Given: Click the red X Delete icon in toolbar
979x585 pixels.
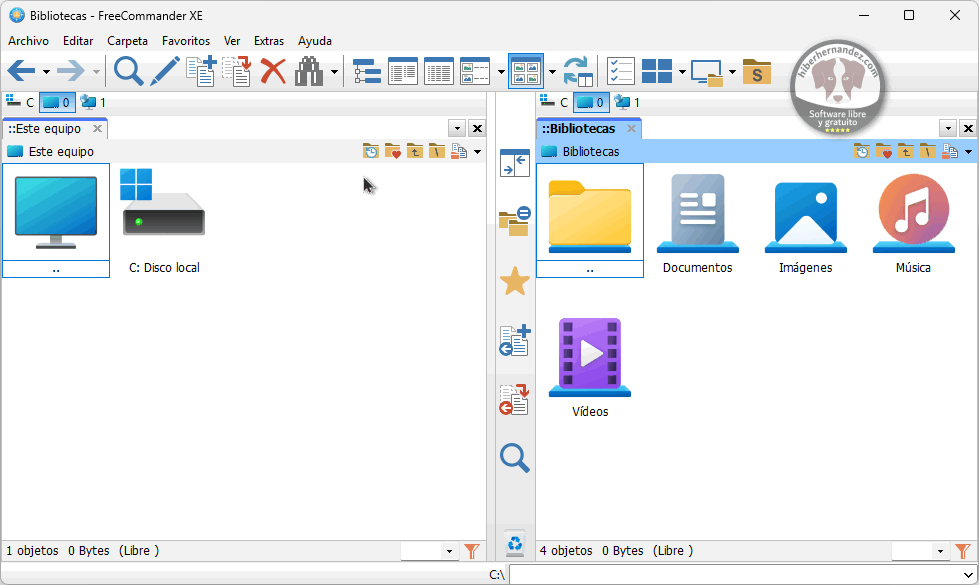Looking at the screenshot, I should (x=273, y=71).
